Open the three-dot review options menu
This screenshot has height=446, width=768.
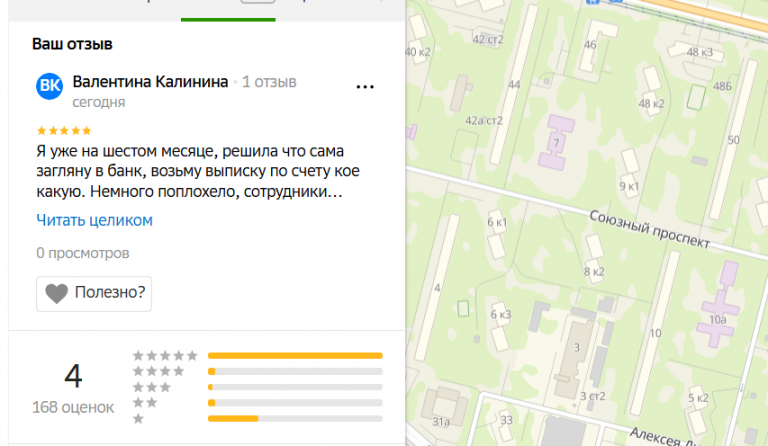[365, 87]
